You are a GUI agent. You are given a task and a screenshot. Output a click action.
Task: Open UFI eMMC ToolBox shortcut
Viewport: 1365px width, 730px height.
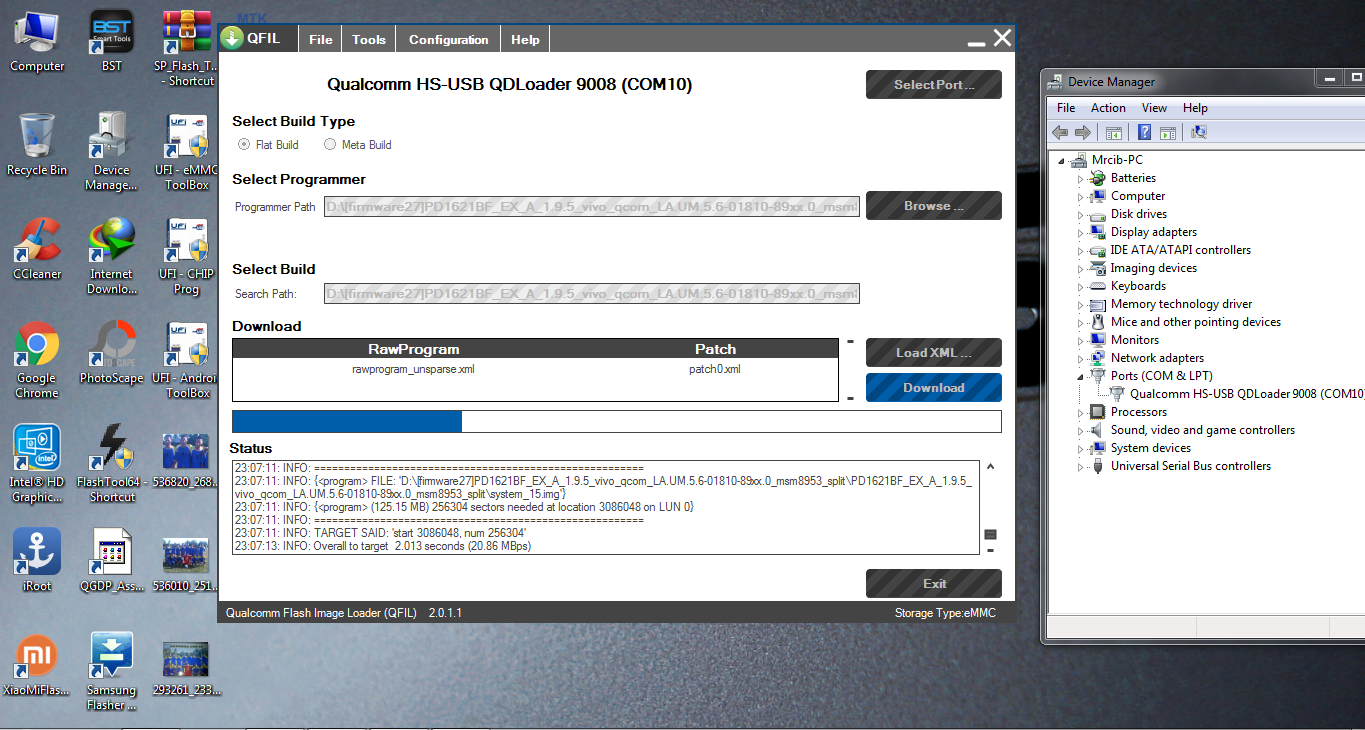[x=187, y=152]
